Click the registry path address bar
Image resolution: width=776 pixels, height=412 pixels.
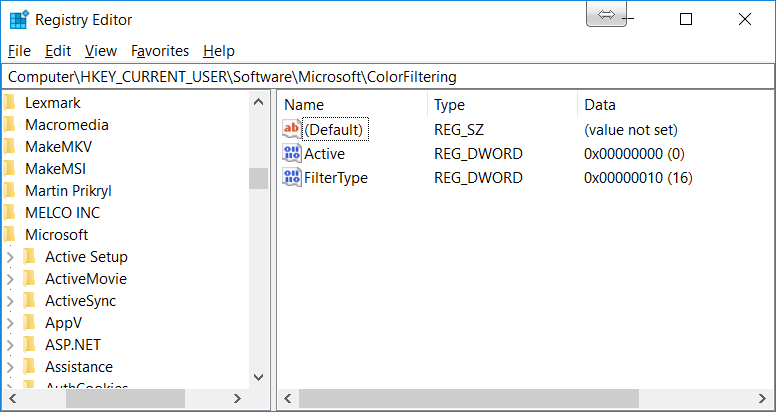388,77
